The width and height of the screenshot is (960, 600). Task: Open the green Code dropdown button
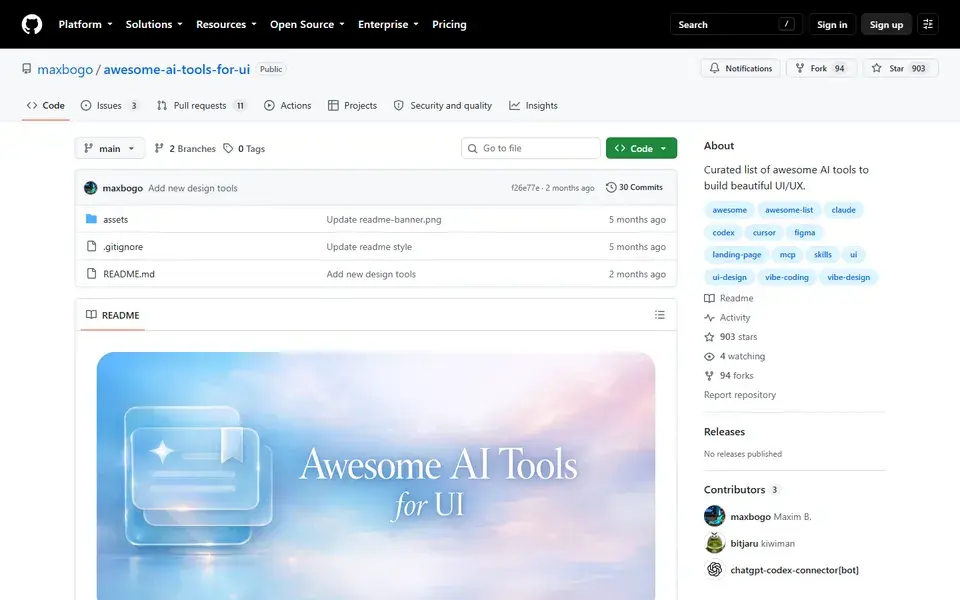642,148
